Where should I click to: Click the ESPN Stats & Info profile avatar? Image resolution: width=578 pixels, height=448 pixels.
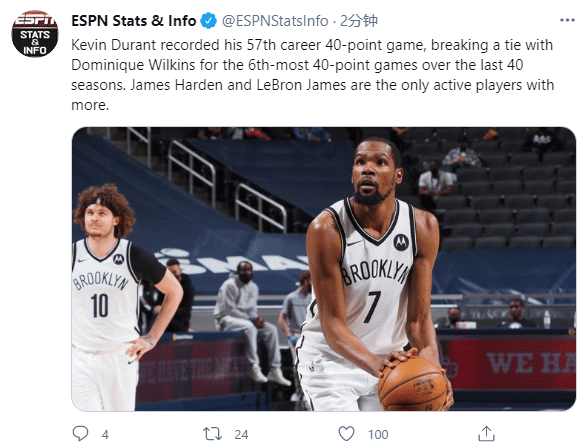35,34
